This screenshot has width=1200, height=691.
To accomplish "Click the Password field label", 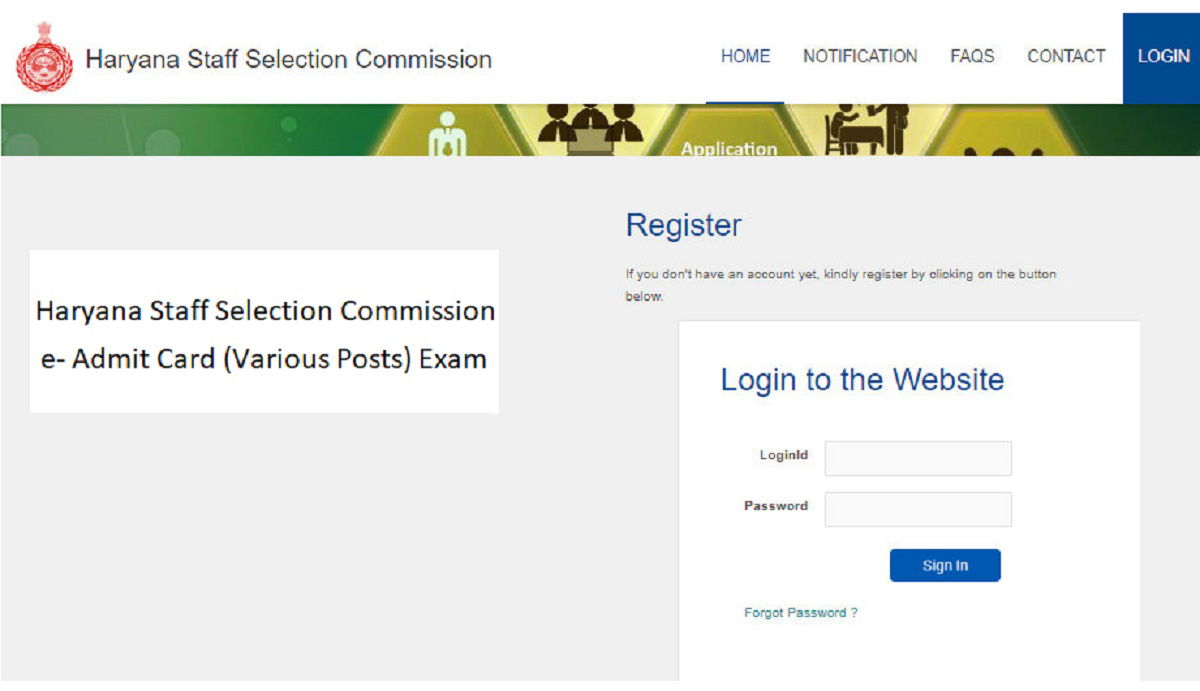I will click(775, 506).
